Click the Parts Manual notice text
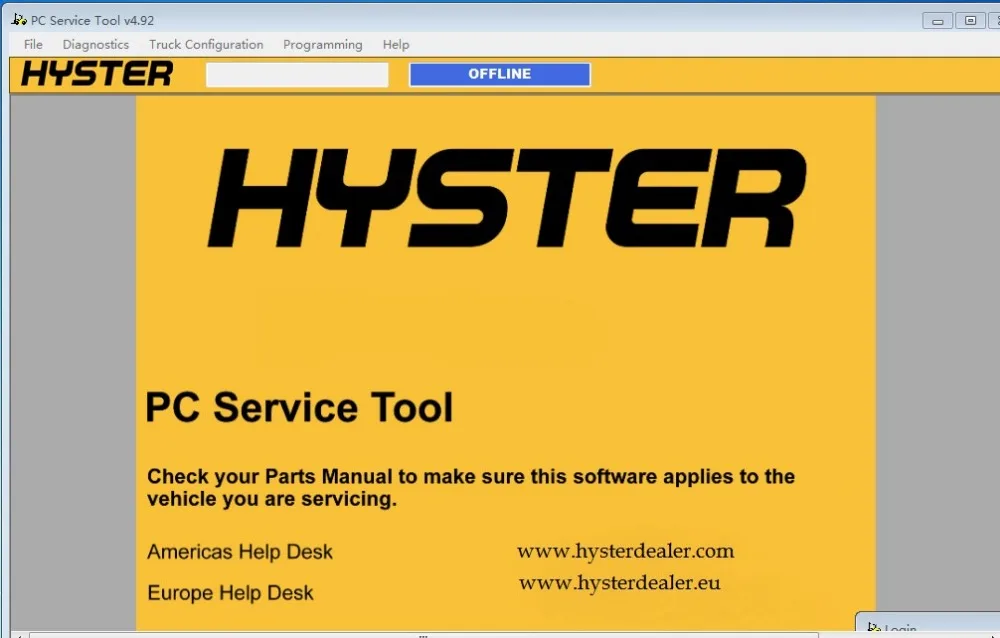The height and width of the screenshot is (638, 1000). click(x=471, y=487)
